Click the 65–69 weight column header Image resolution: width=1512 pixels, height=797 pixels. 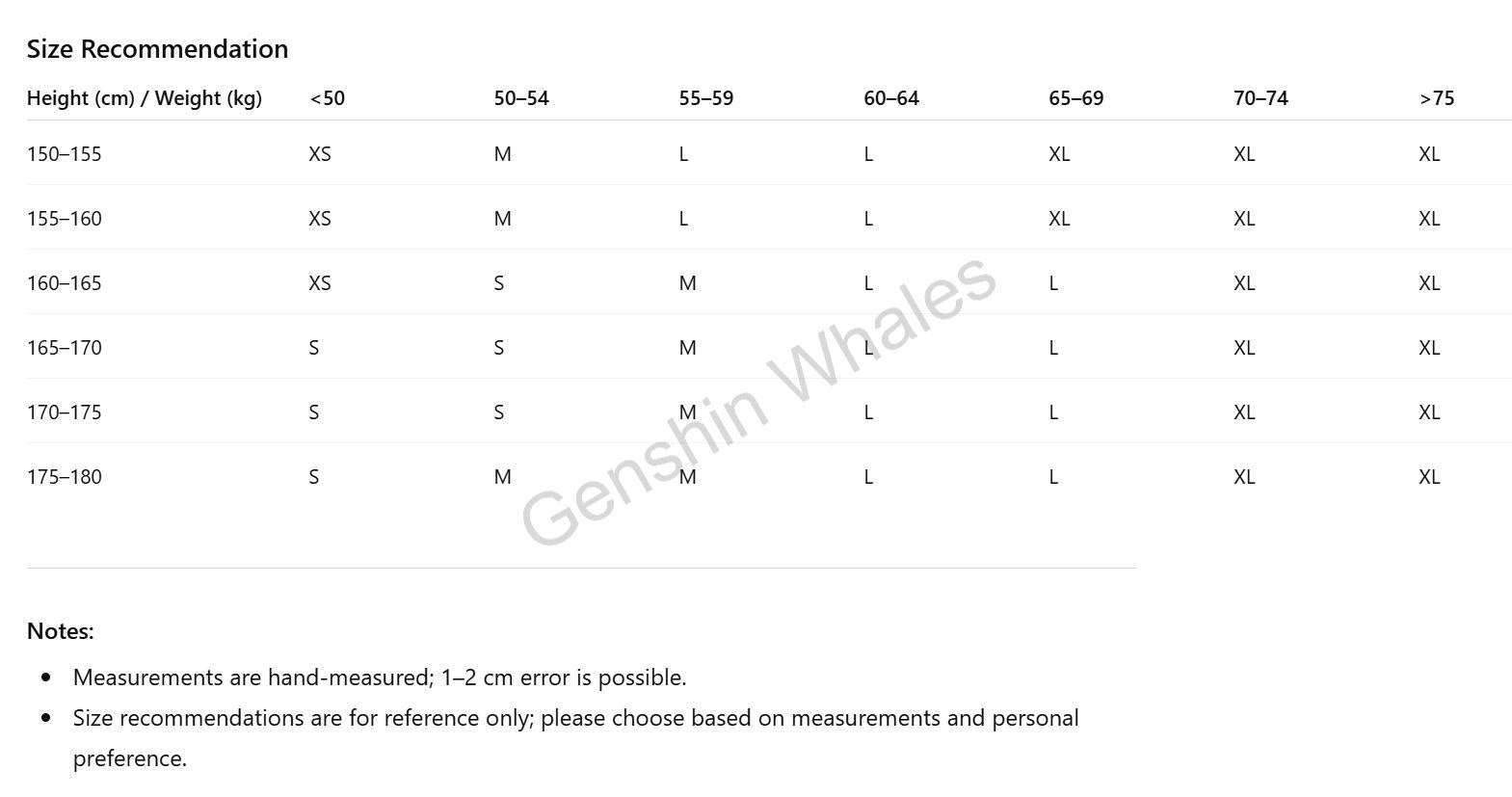point(1076,98)
